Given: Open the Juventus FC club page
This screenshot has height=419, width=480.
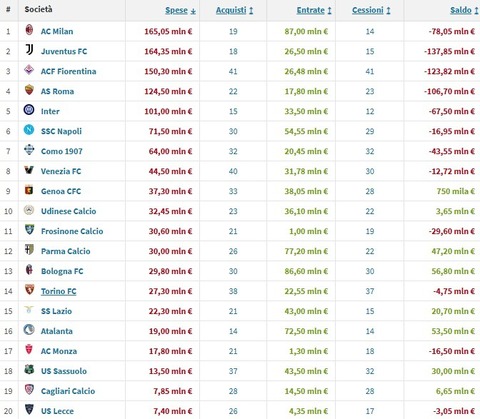Looking at the screenshot, I should [x=64, y=51].
